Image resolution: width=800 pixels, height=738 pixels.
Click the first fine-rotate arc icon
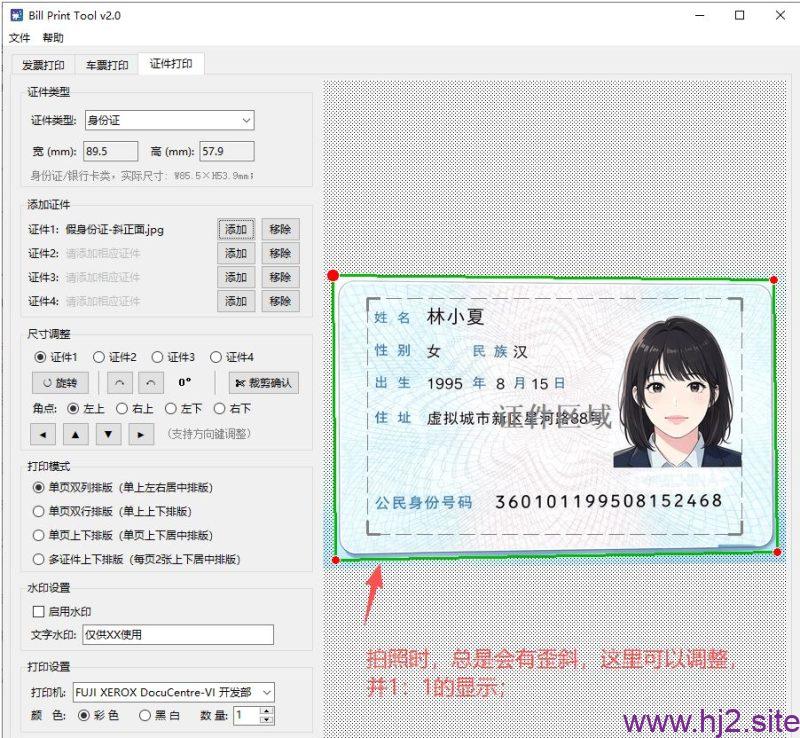tap(120, 383)
